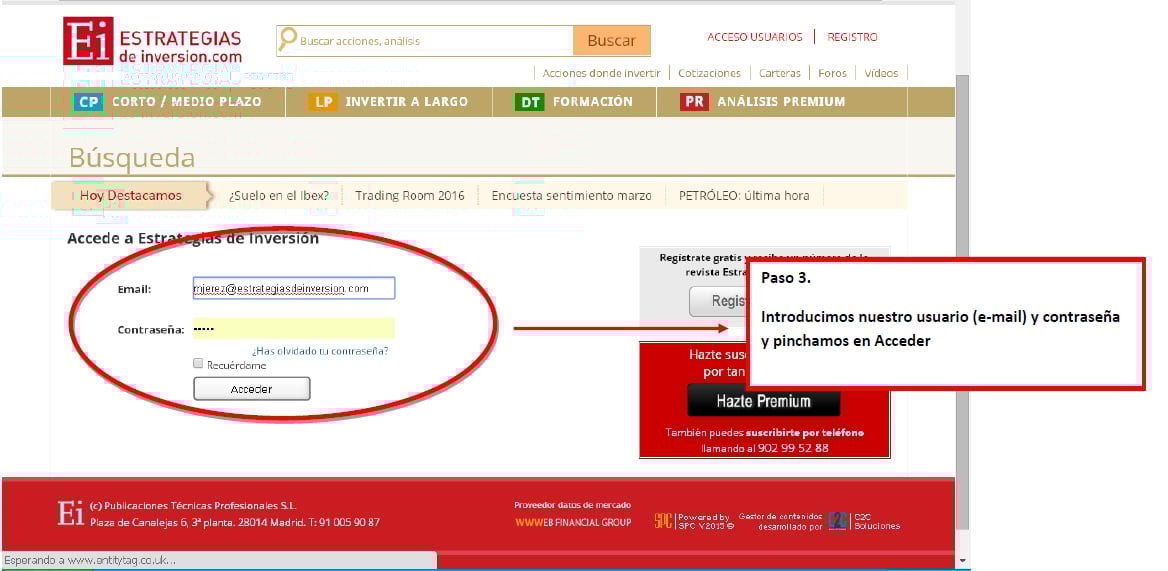The image size is (1168, 571).
Task: Open Trading Room 2016 link
Action: pyautogui.click(x=410, y=195)
